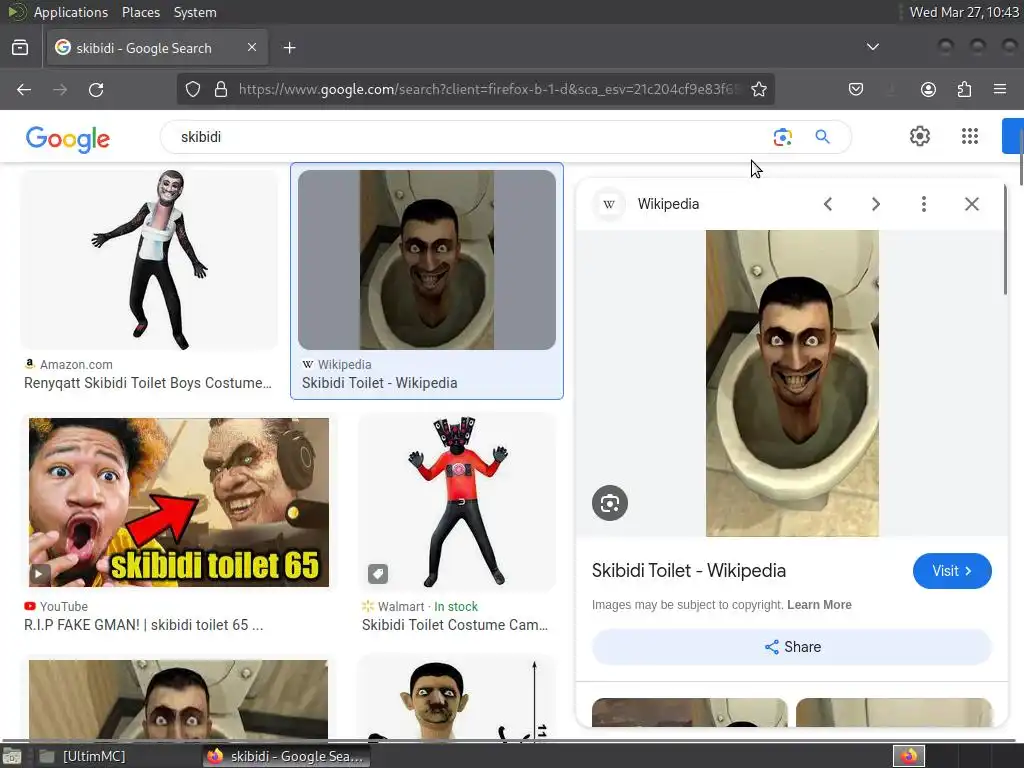This screenshot has width=1024, height=768.
Task: Click Firefox tray icon in bottom panel
Action: 909,756
